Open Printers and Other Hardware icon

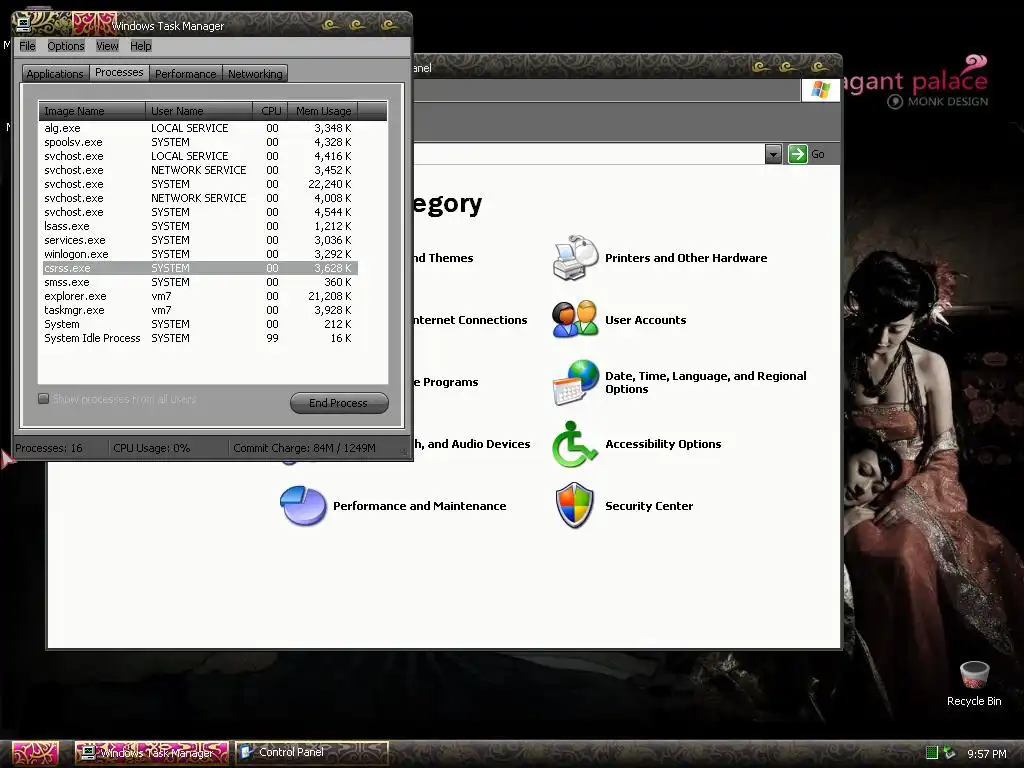[575, 257]
